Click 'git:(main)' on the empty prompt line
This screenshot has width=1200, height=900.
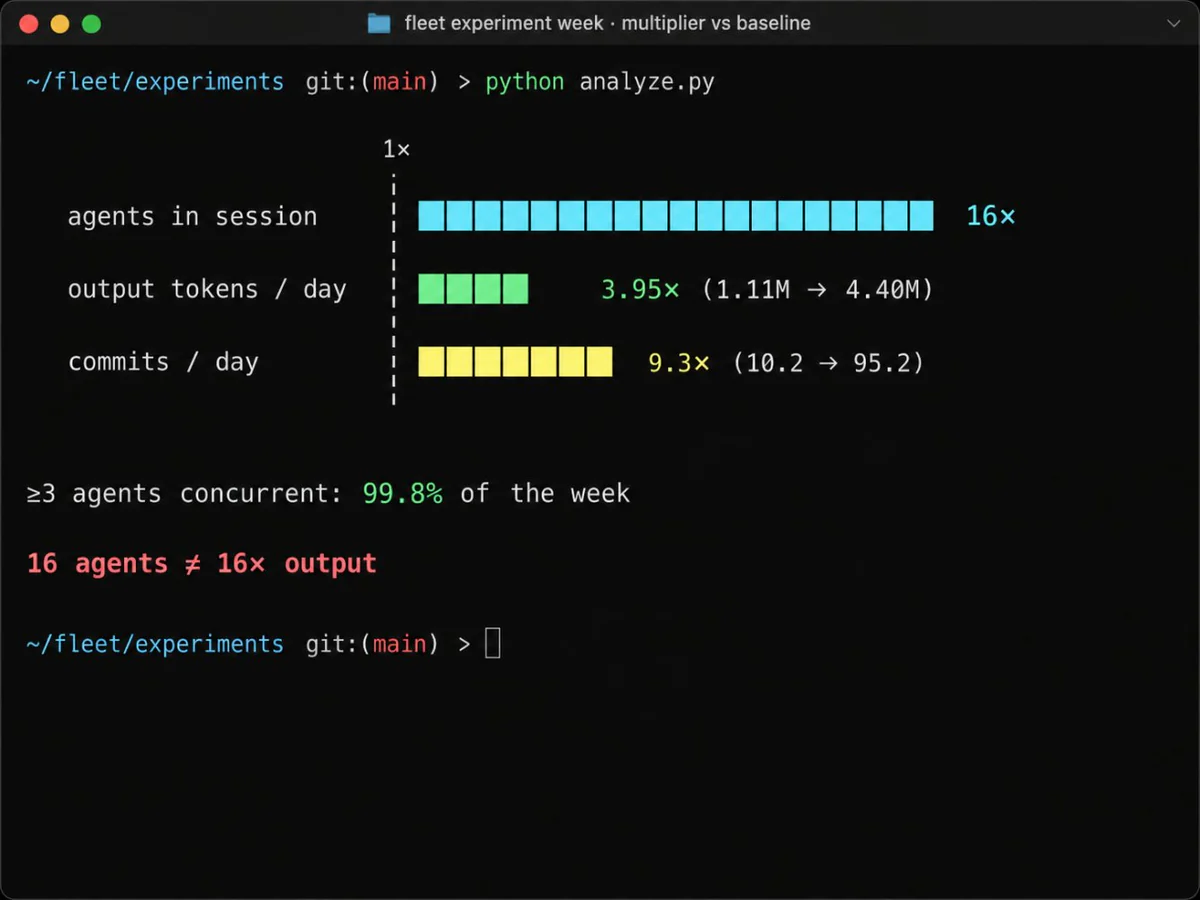pyautogui.click(x=372, y=644)
